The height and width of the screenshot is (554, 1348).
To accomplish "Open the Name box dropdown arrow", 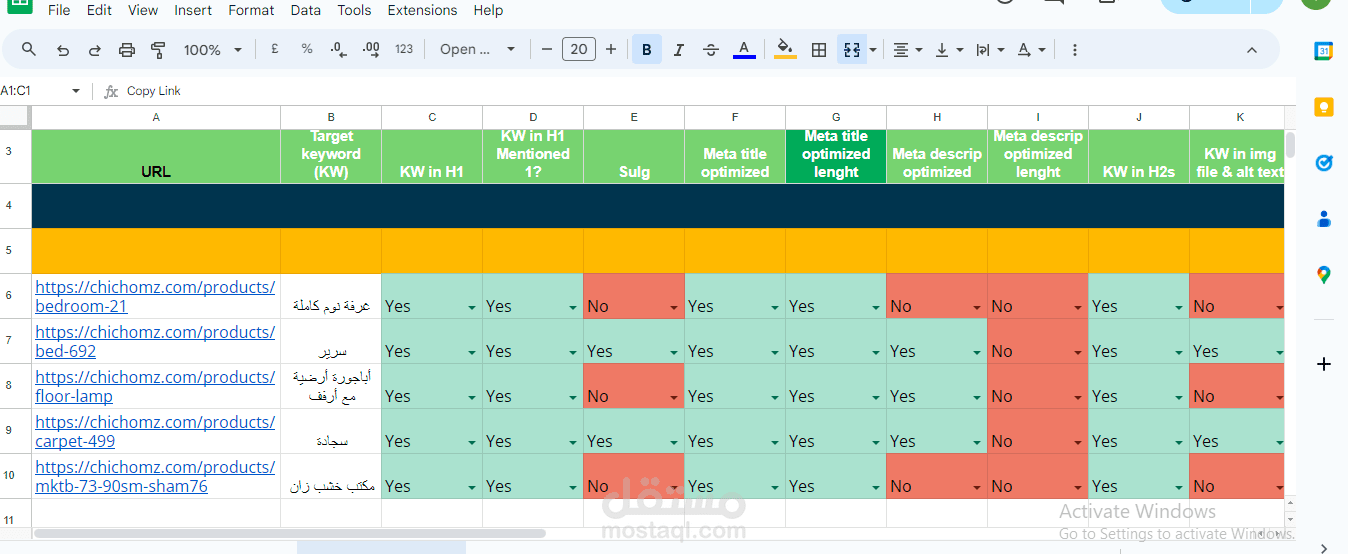I will (76, 91).
